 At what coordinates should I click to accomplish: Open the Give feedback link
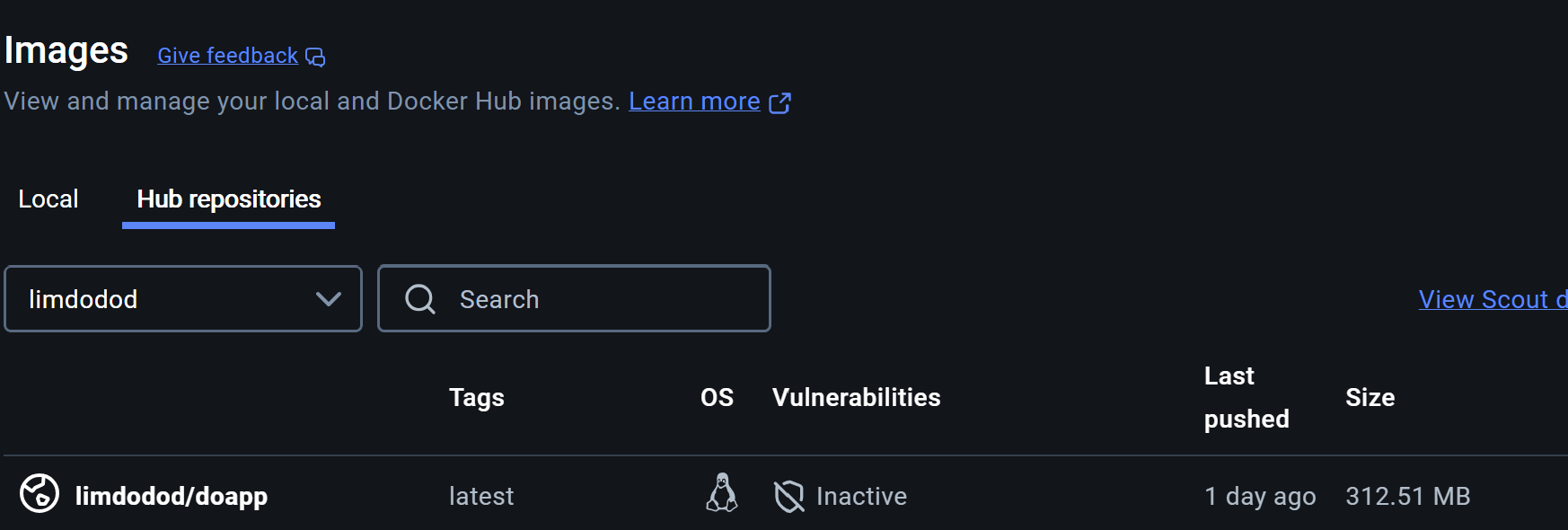[x=227, y=56]
